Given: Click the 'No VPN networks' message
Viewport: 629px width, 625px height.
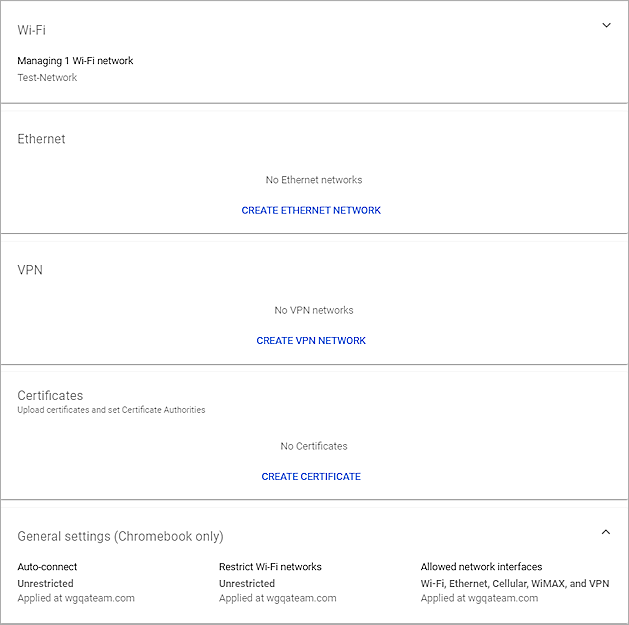Looking at the screenshot, I should 314,310.
